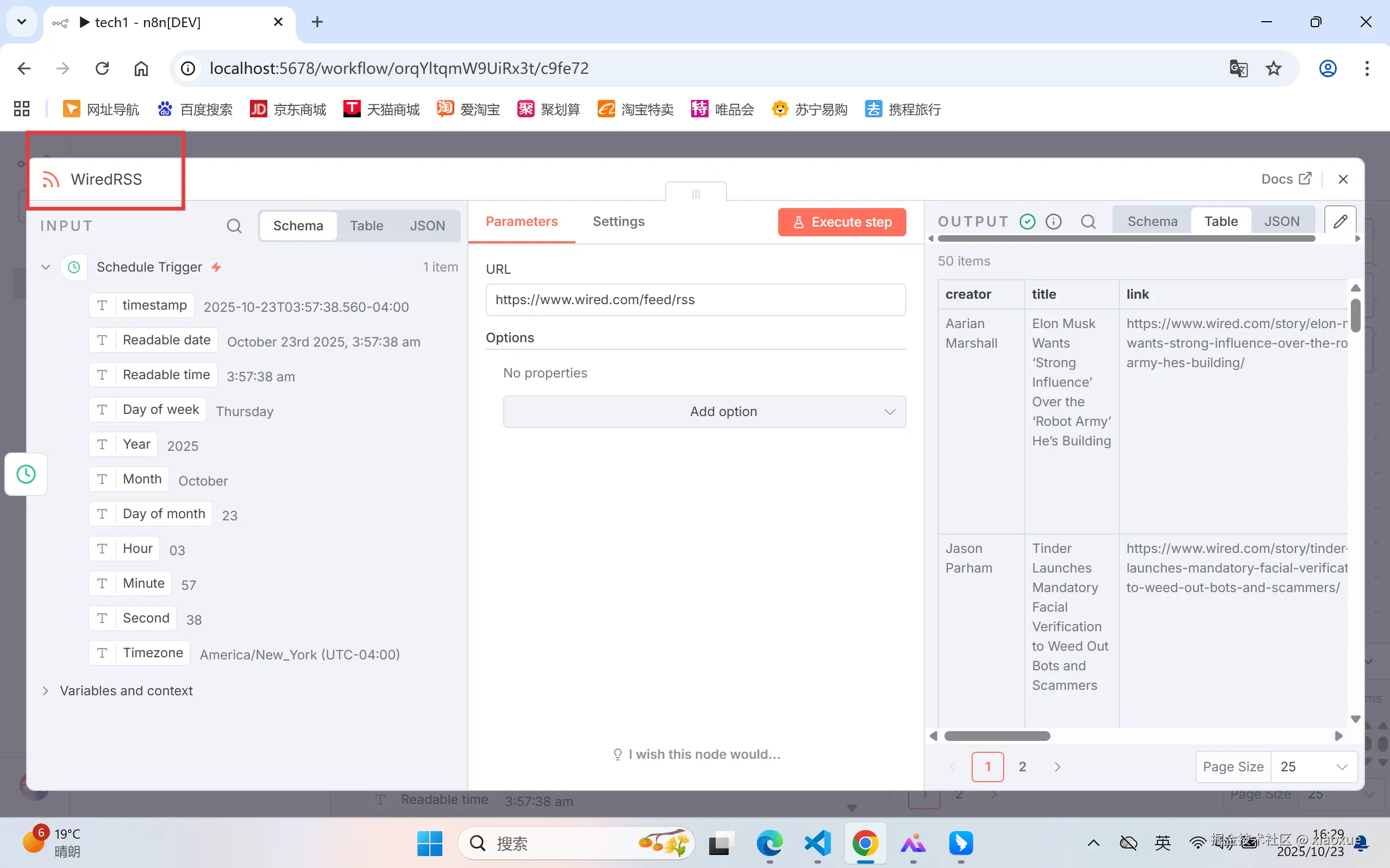Collapse the Schedule Trigger tree
This screenshot has height=868, width=1390.
pos(46,267)
